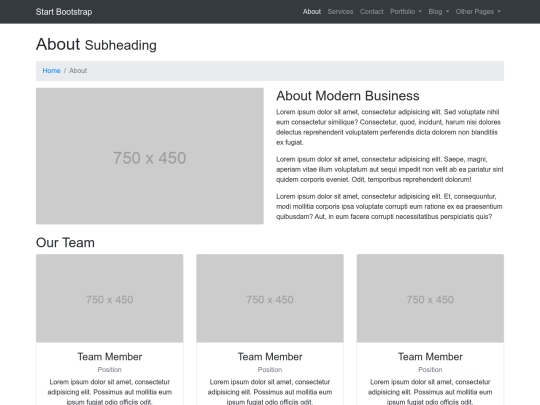The width and height of the screenshot is (540, 405).
Task: Expand the Other Pages dropdown
Action: coord(478,12)
